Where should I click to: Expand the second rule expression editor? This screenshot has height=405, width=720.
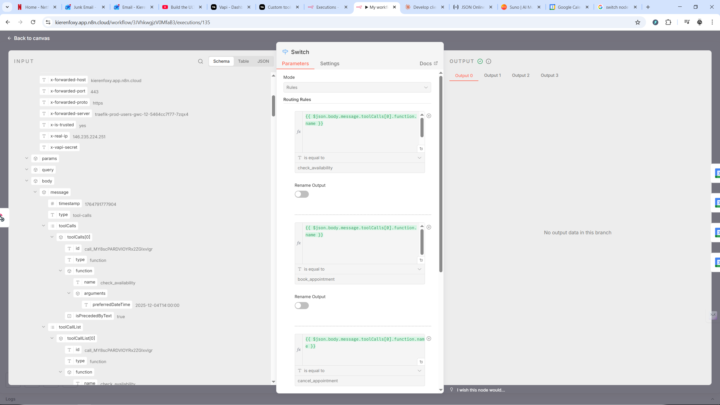421,260
